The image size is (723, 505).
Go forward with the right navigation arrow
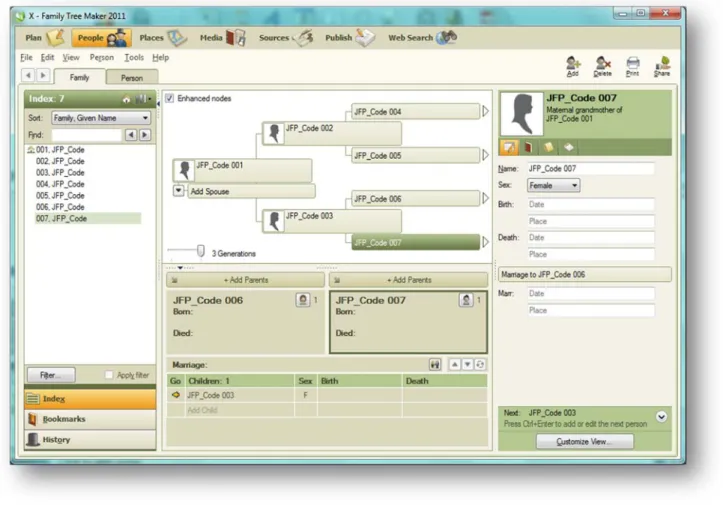43,75
